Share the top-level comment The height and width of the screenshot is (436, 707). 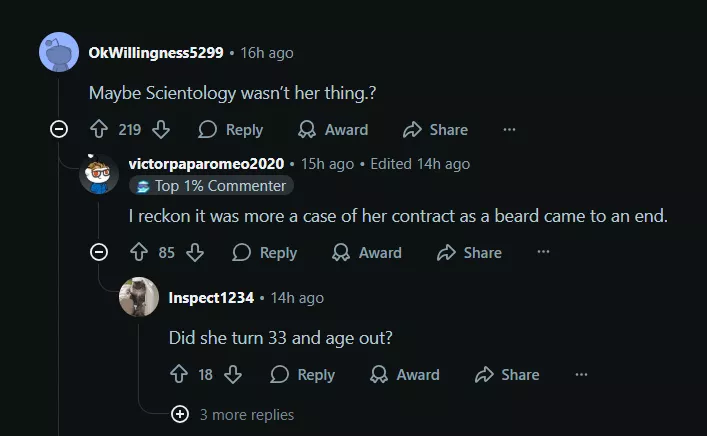[x=436, y=130]
